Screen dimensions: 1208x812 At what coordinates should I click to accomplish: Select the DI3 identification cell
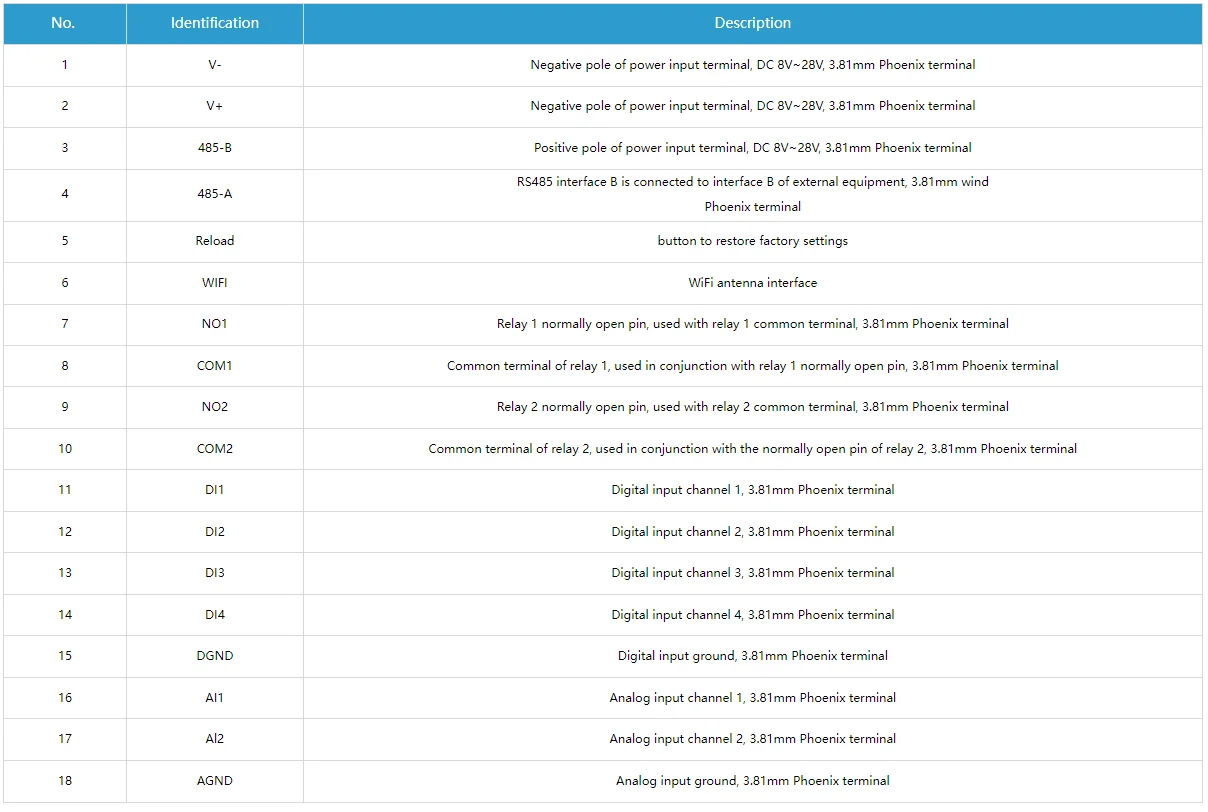pos(214,573)
